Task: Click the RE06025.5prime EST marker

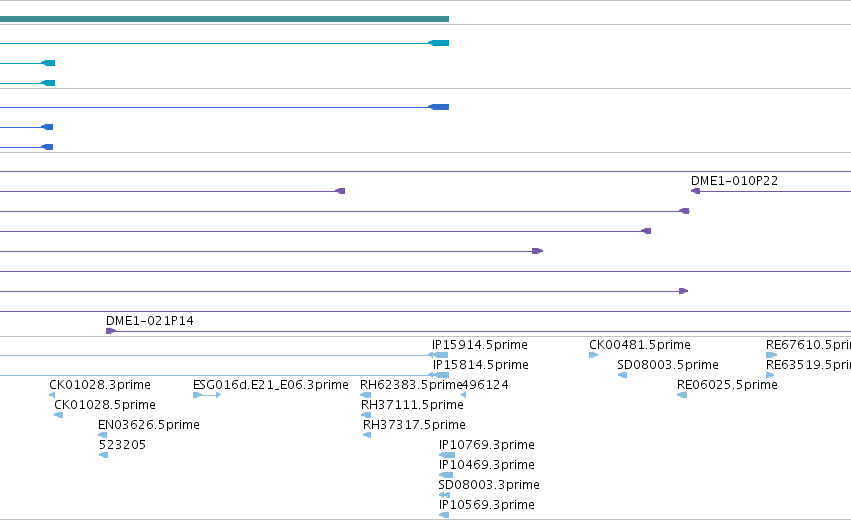Action: tap(682, 395)
